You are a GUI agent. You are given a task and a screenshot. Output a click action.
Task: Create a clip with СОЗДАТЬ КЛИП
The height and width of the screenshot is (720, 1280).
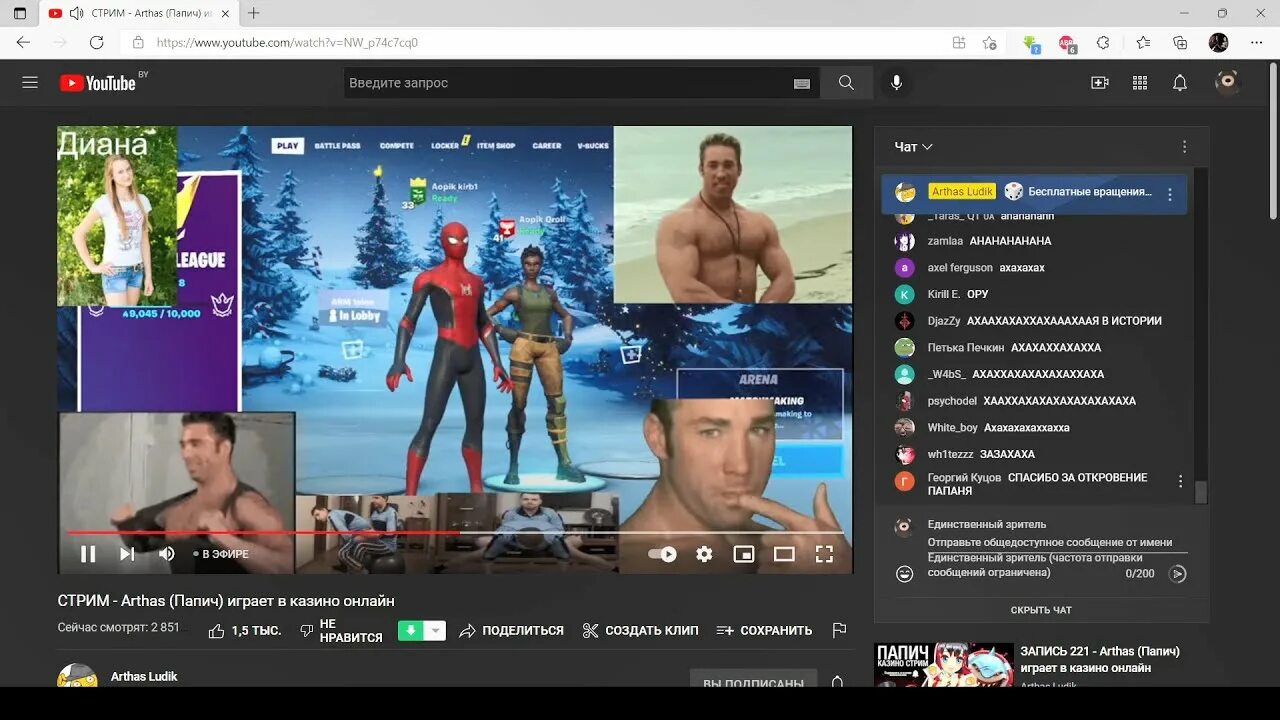coord(640,631)
